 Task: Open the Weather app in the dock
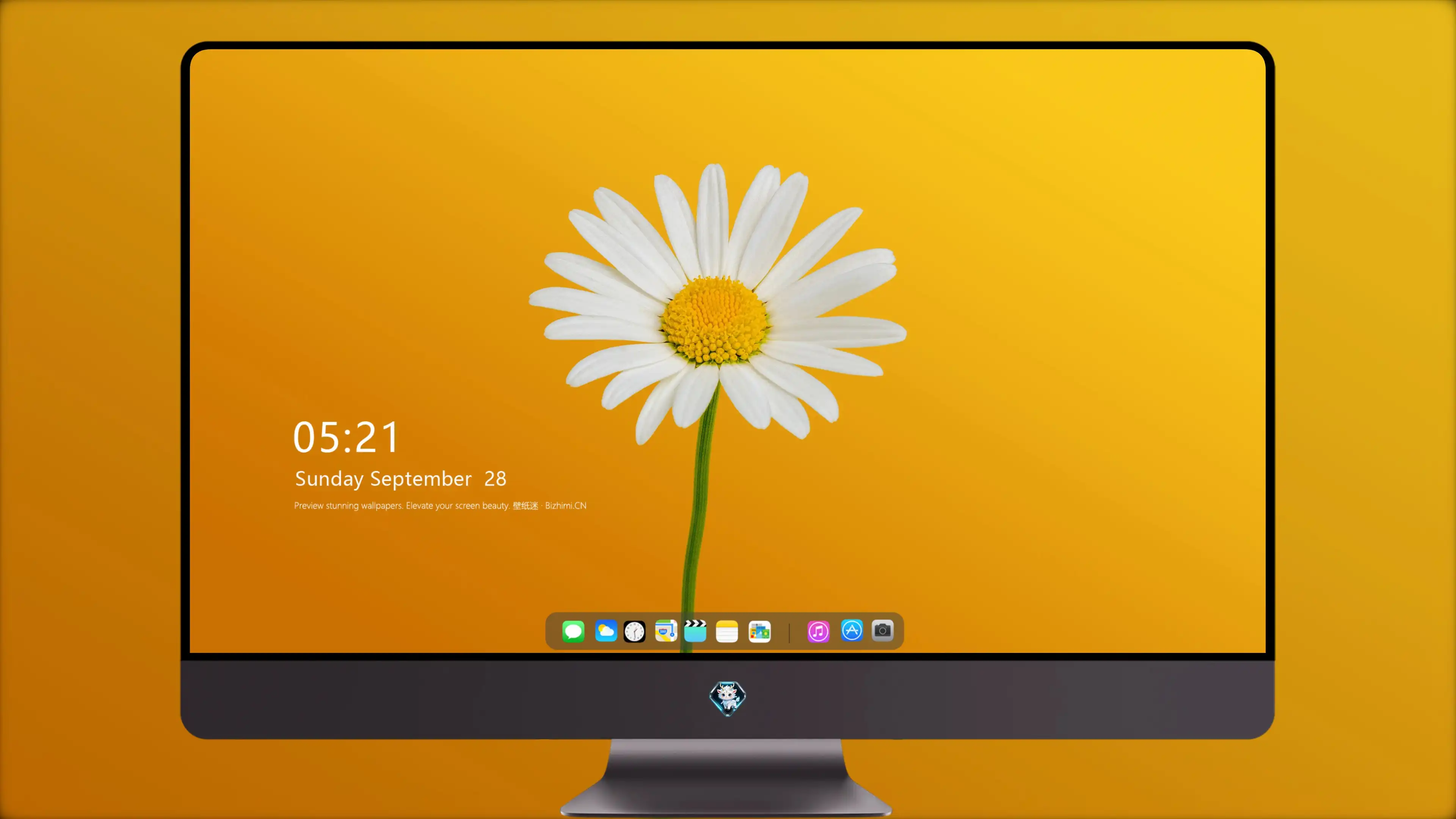pos(606,631)
